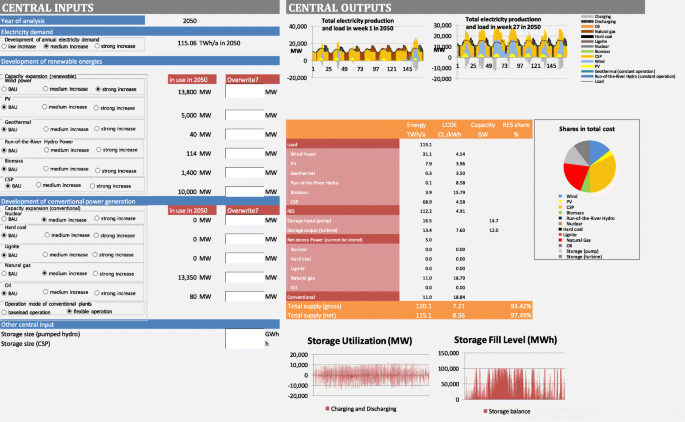Set PV expansion to medium increase
The height and width of the screenshot is (422, 685).
coord(45,107)
